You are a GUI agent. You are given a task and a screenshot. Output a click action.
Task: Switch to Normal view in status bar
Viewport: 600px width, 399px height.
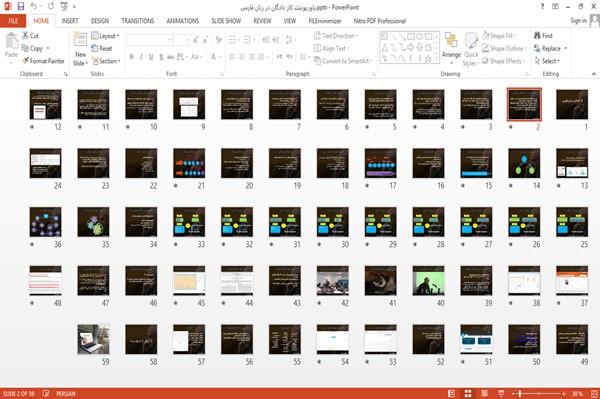452,393
